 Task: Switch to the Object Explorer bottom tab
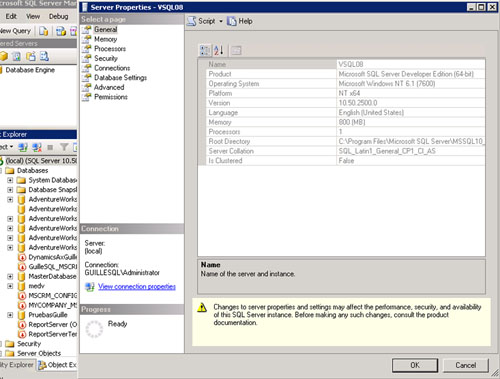tap(57, 365)
